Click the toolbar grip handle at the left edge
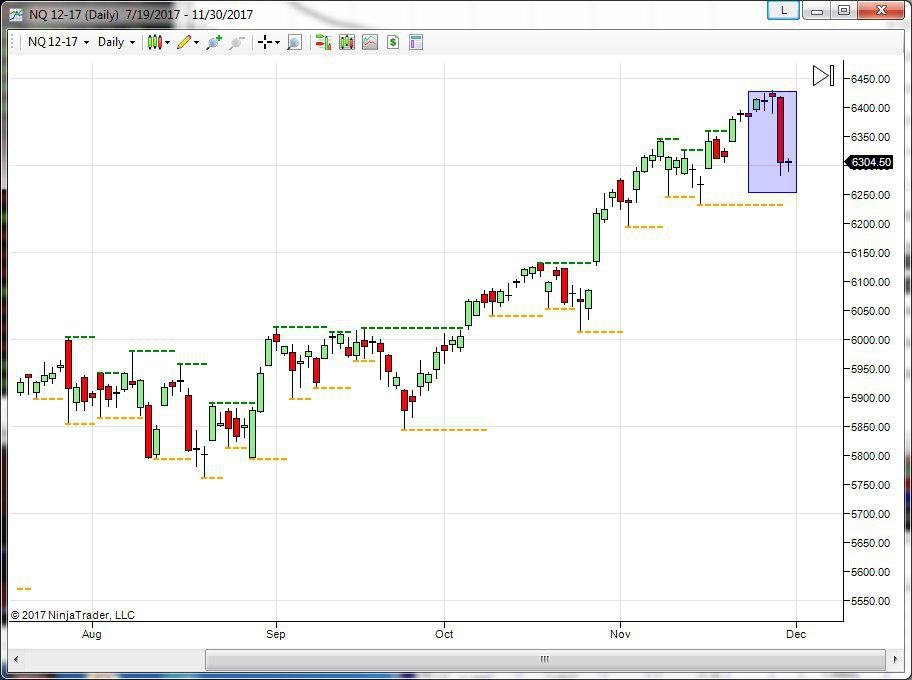The width and height of the screenshot is (912, 680). click(13, 42)
